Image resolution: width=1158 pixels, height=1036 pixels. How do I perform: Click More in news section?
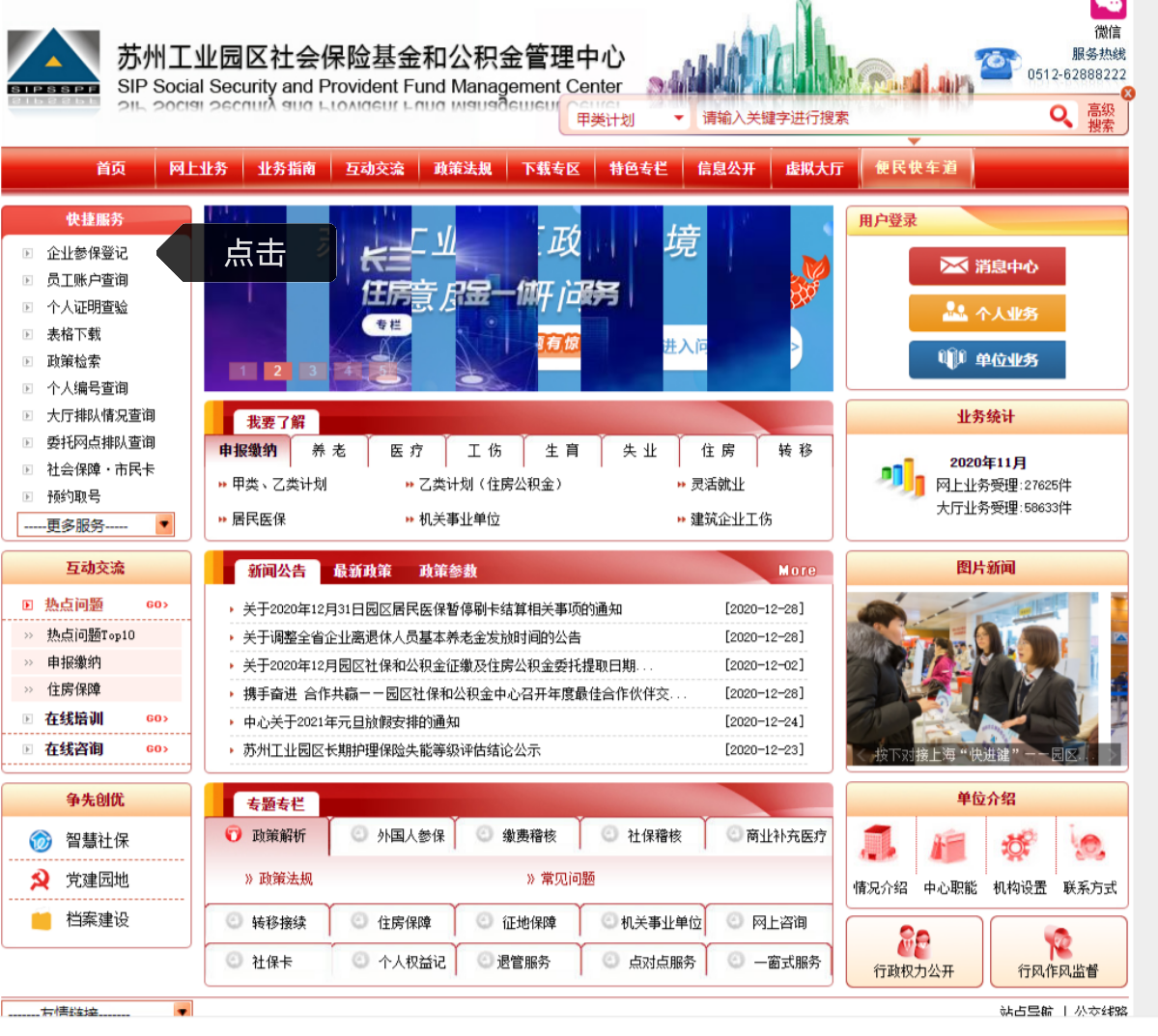point(797,571)
